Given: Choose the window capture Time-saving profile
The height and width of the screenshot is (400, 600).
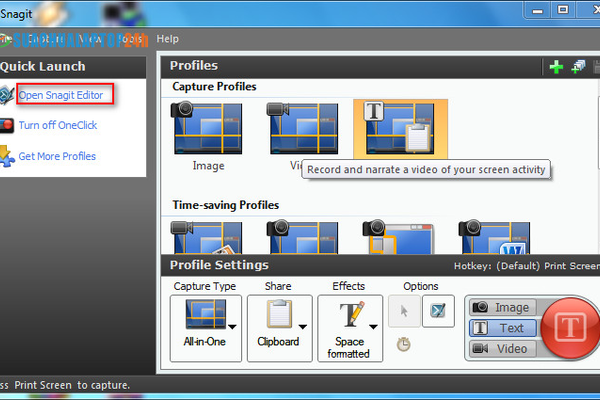Looking at the screenshot, I should point(398,237).
